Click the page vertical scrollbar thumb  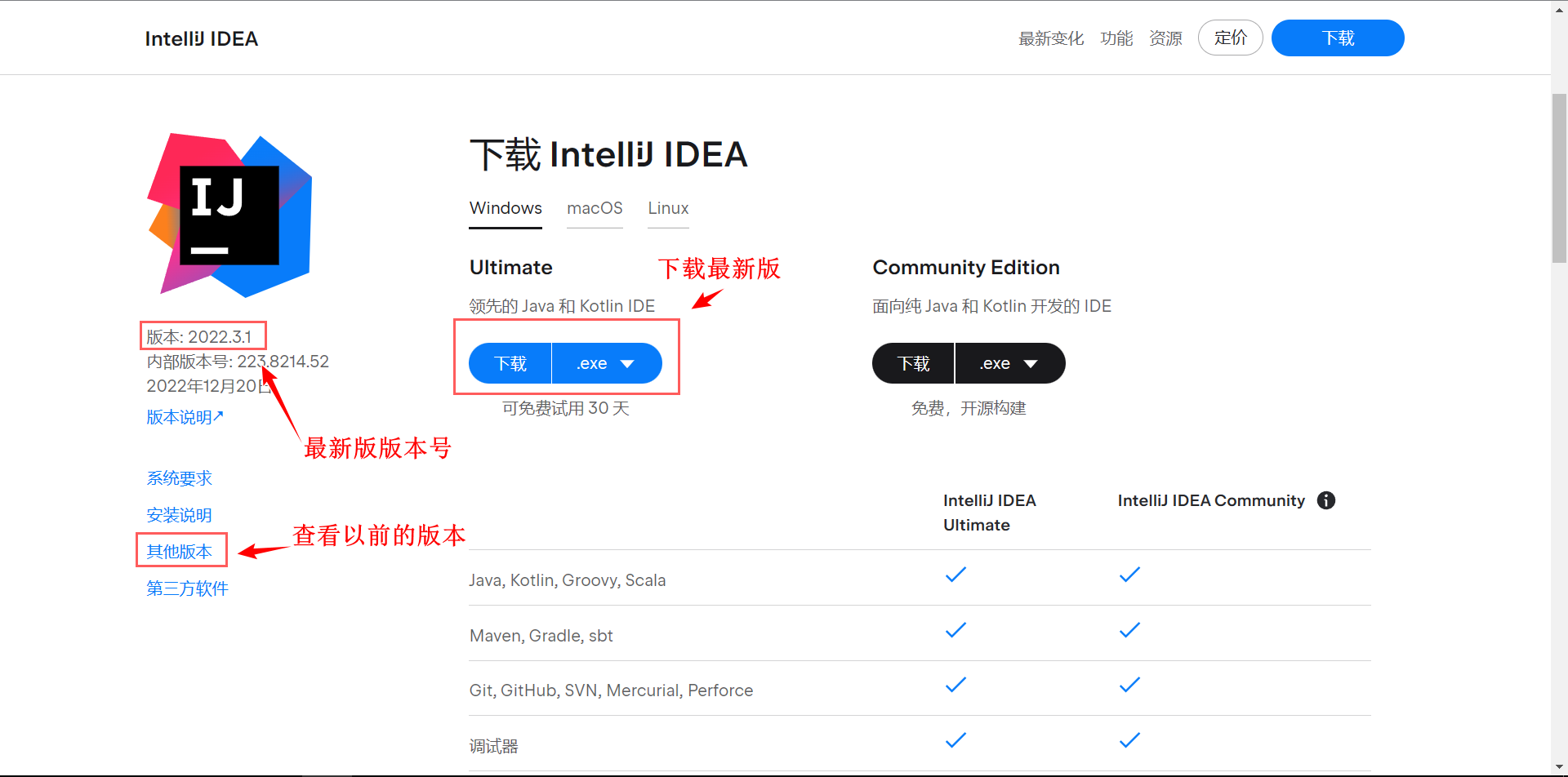[x=1559, y=178]
